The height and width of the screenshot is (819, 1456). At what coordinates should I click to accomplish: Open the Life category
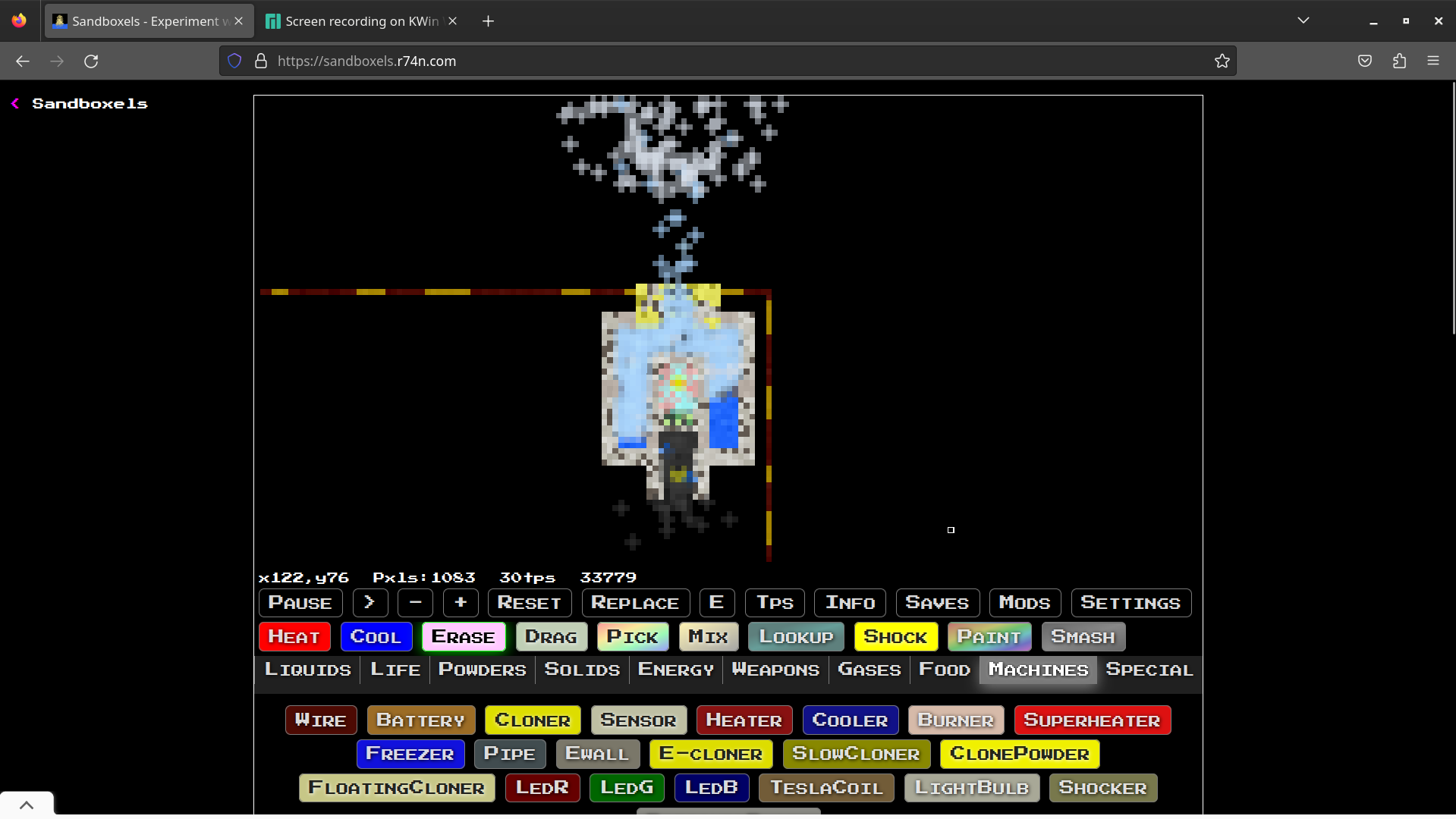395,670
